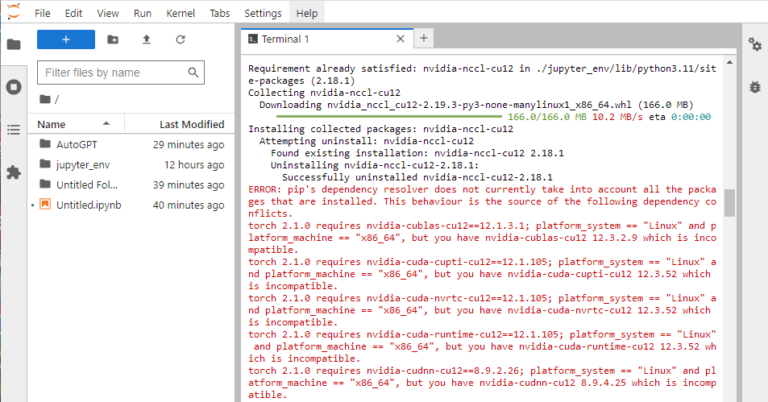The width and height of the screenshot is (768, 402).
Task: Open the Kernel menu
Action: [x=181, y=13]
